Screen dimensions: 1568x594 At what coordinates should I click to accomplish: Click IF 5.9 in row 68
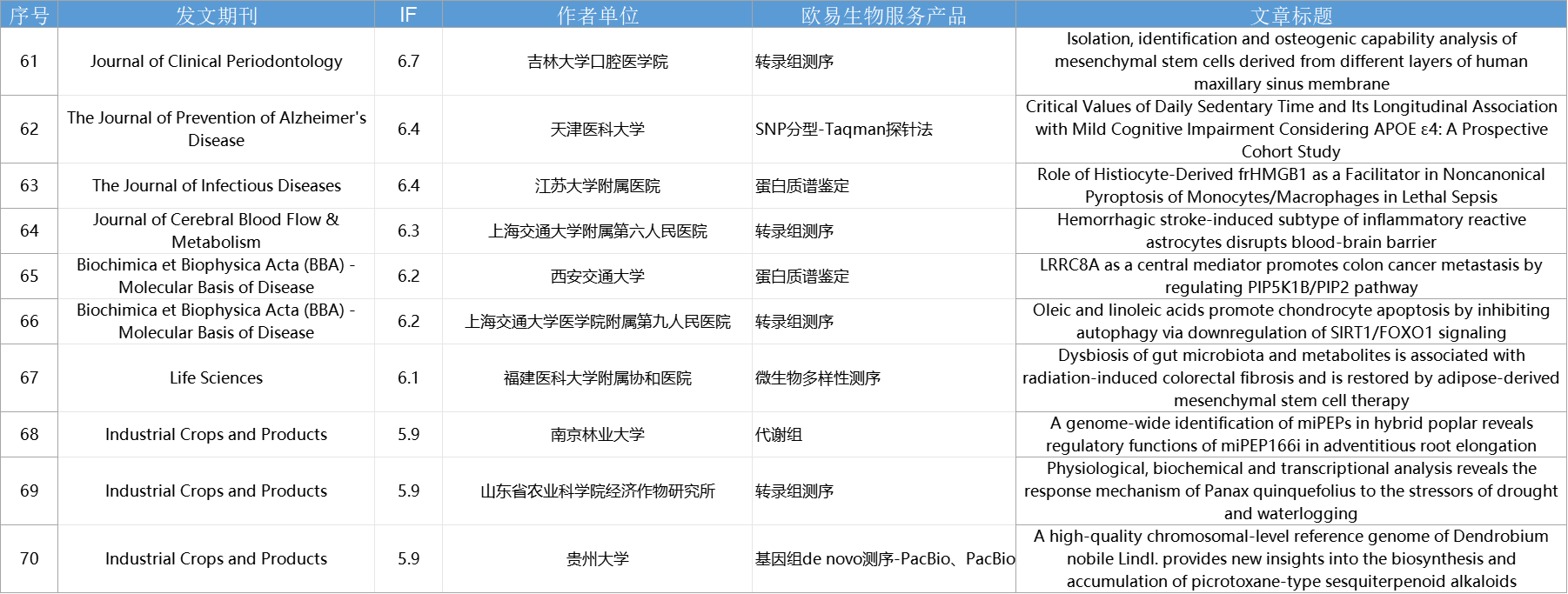click(408, 435)
